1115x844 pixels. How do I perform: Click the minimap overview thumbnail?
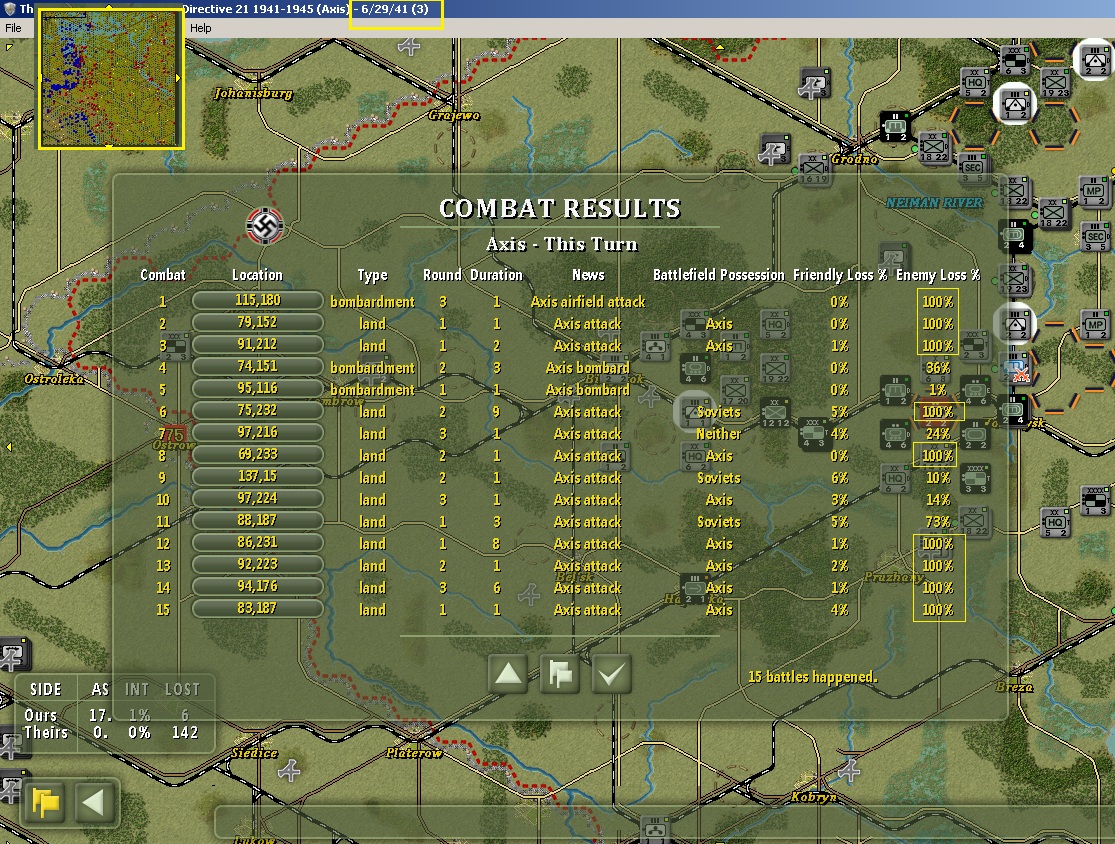point(111,78)
